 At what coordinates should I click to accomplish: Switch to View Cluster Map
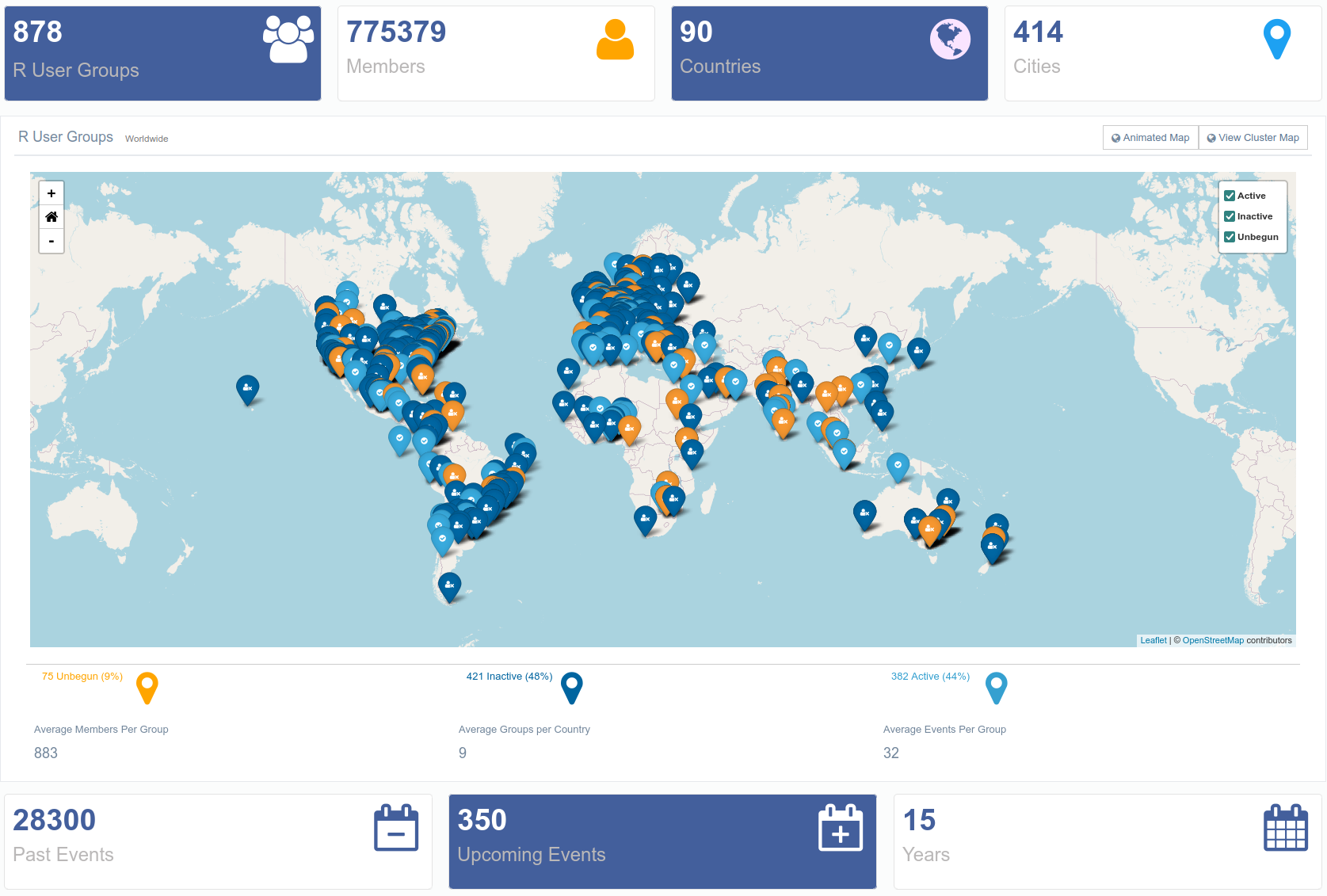pos(1253,138)
